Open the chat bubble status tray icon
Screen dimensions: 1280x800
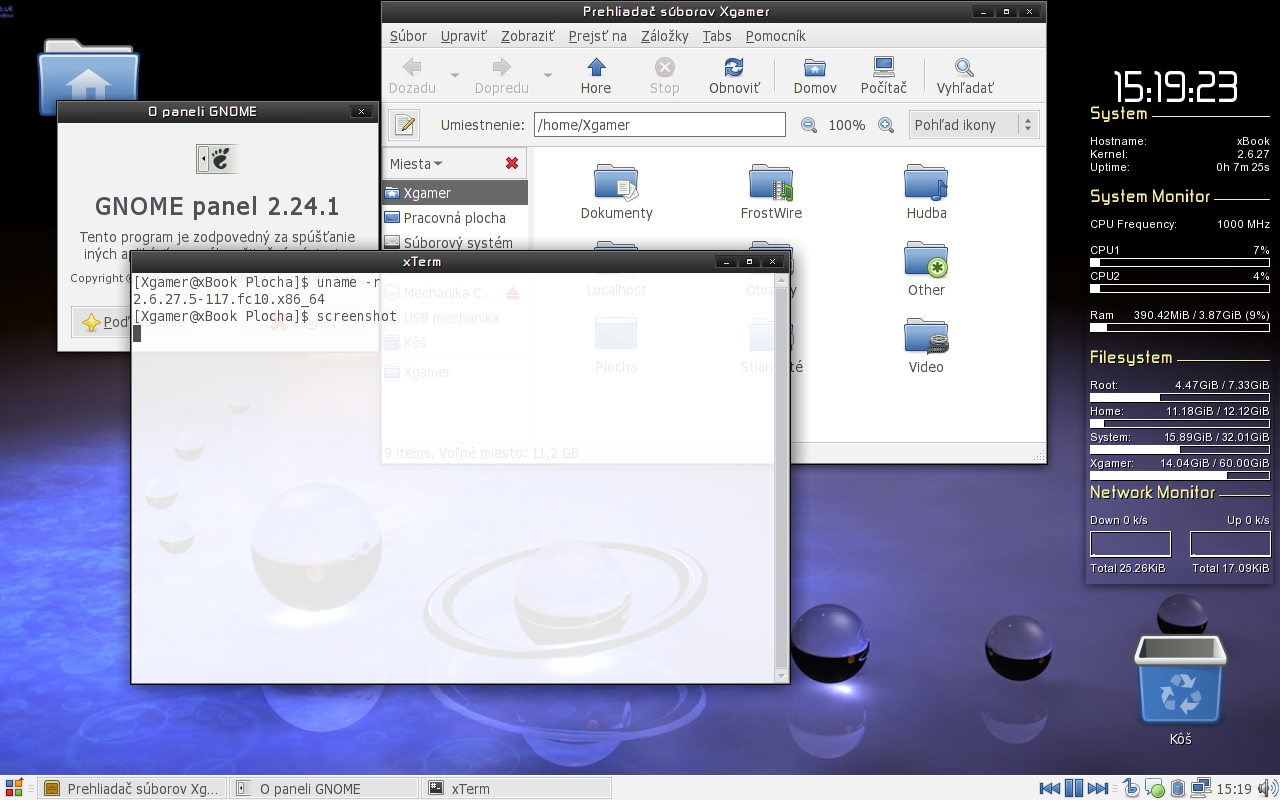click(1154, 788)
